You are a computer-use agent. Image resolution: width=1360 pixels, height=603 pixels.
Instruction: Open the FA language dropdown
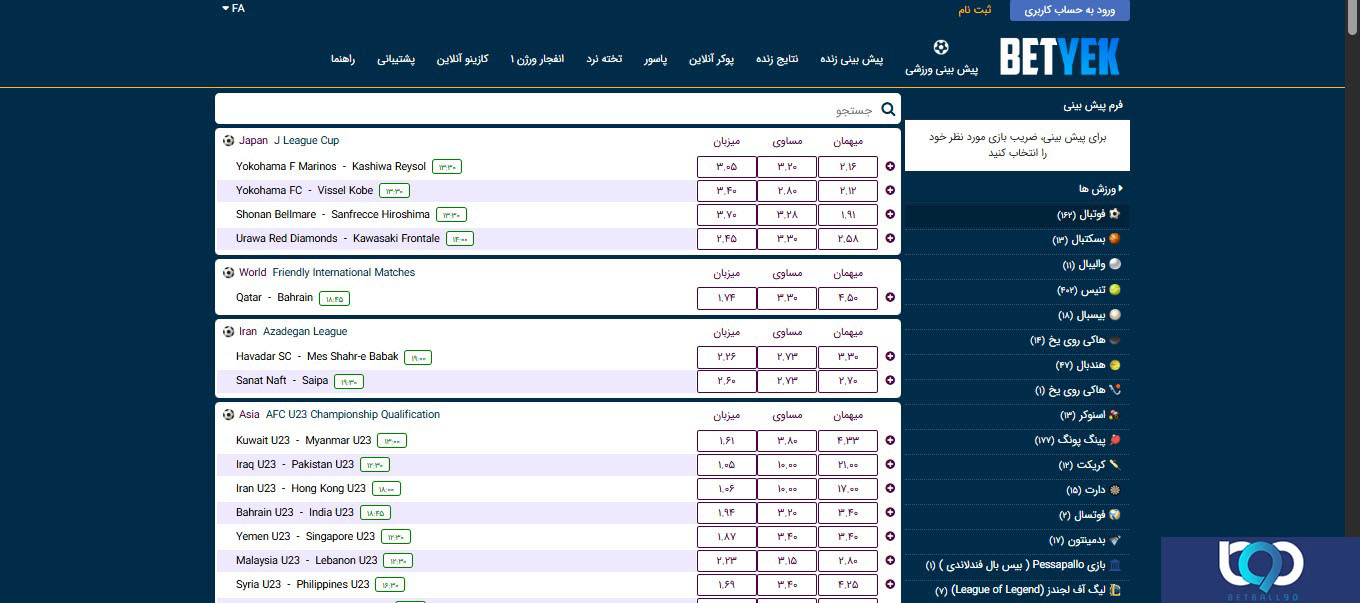tap(232, 9)
